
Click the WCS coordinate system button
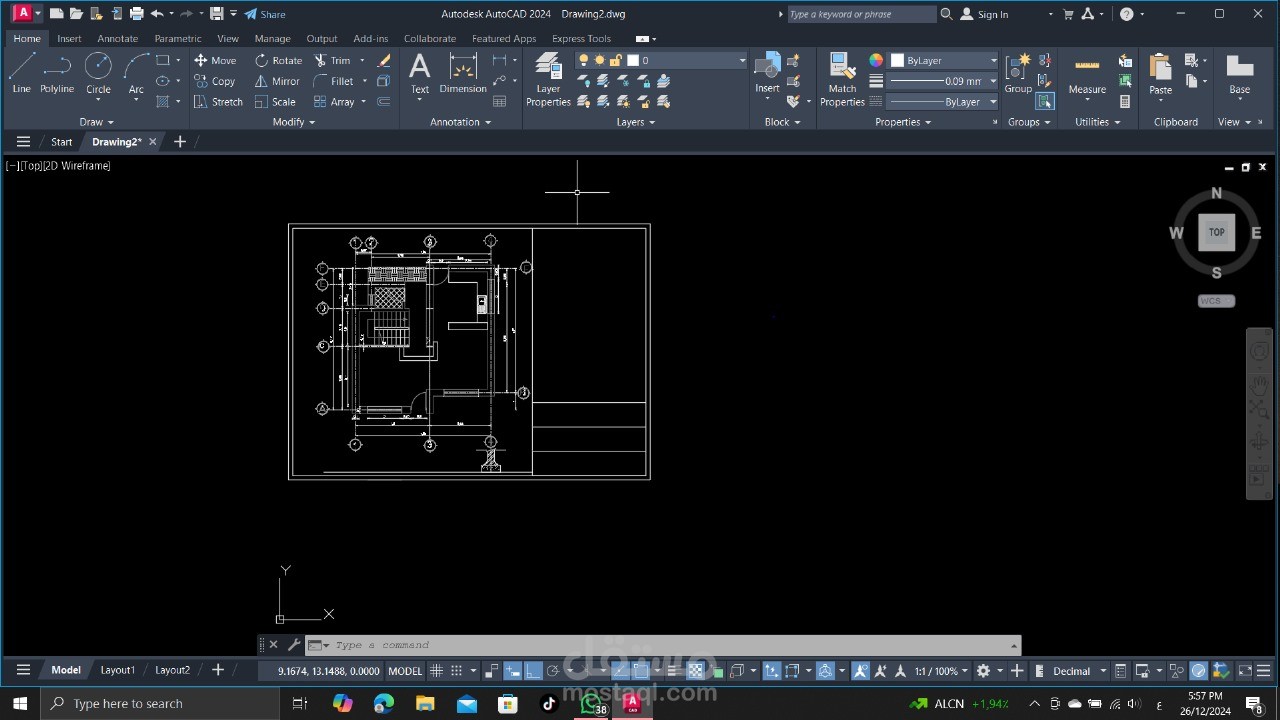1216,301
